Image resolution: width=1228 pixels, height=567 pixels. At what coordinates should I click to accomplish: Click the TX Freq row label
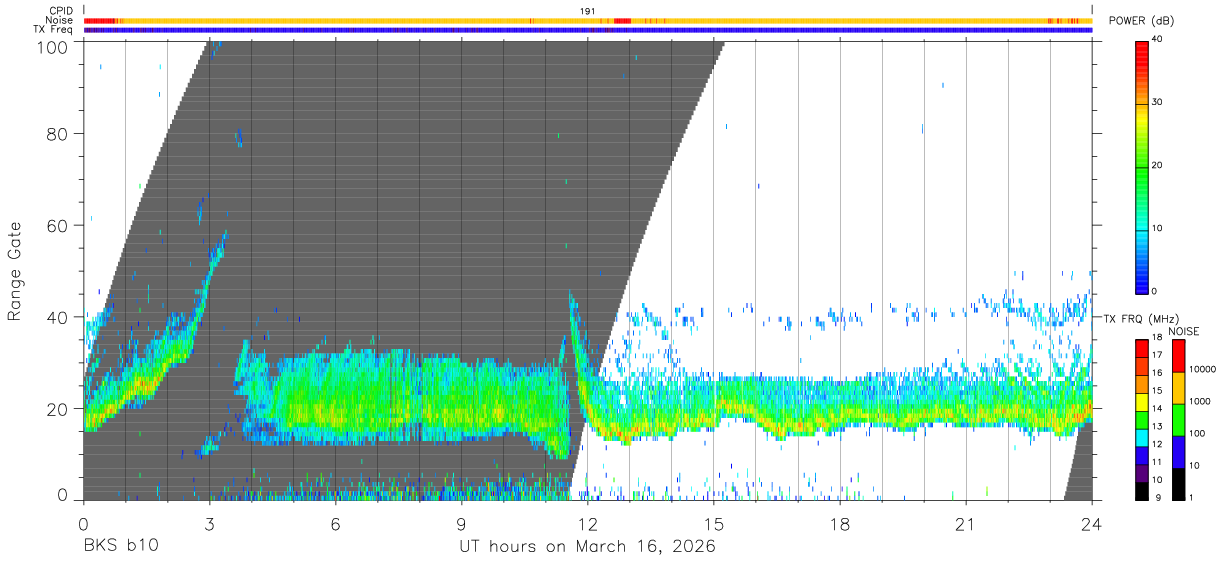[53, 29]
